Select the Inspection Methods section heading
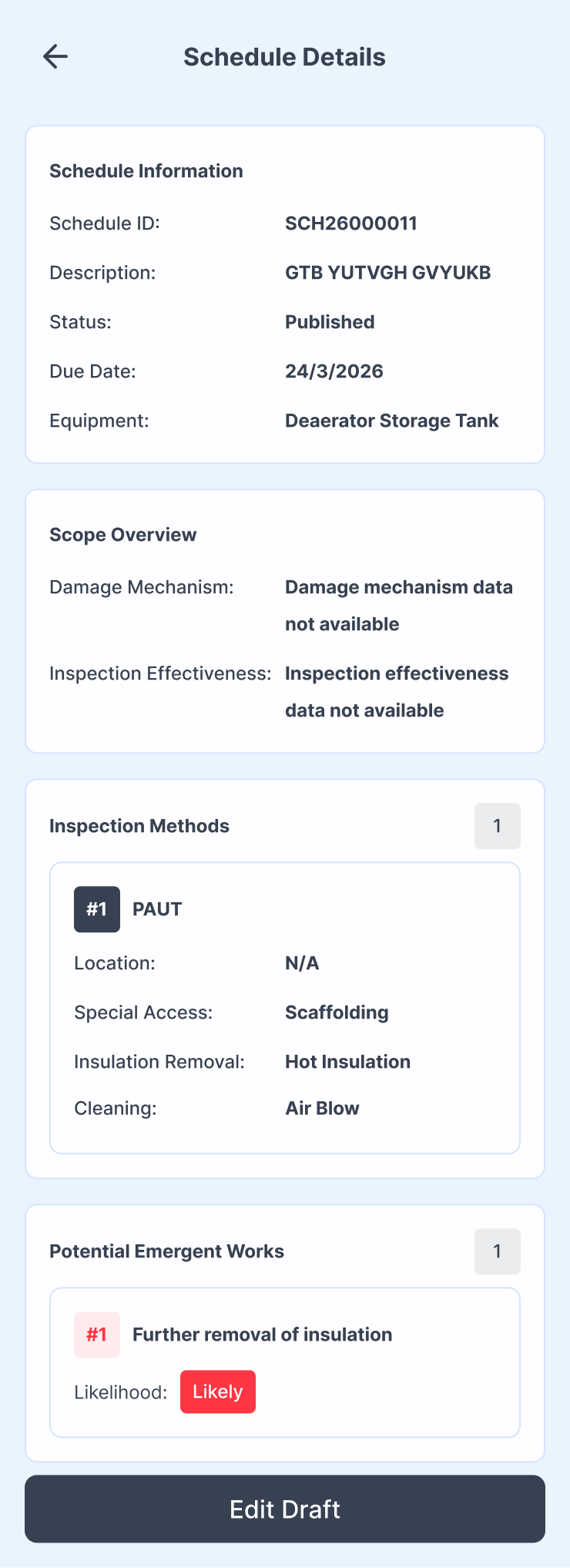 [139, 826]
